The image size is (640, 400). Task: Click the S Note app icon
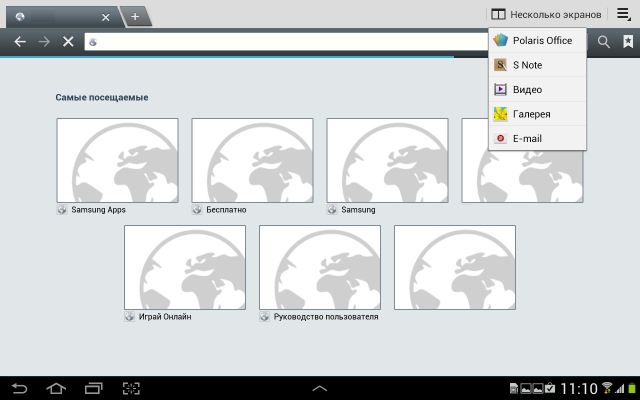pyautogui.click(x=500, y=65)
